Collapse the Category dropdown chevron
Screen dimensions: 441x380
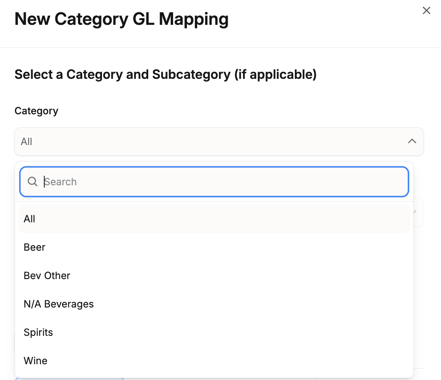[x=412, y=141]
